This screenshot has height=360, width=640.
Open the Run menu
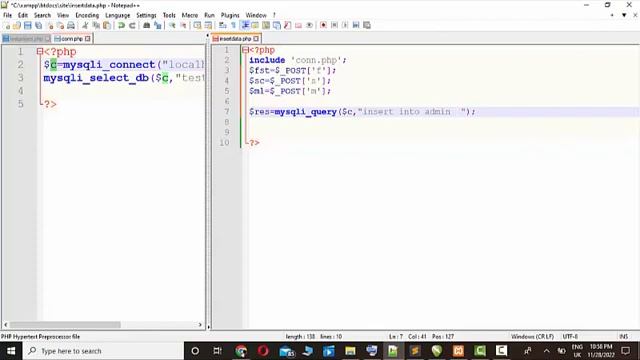[x=209, y=15]
